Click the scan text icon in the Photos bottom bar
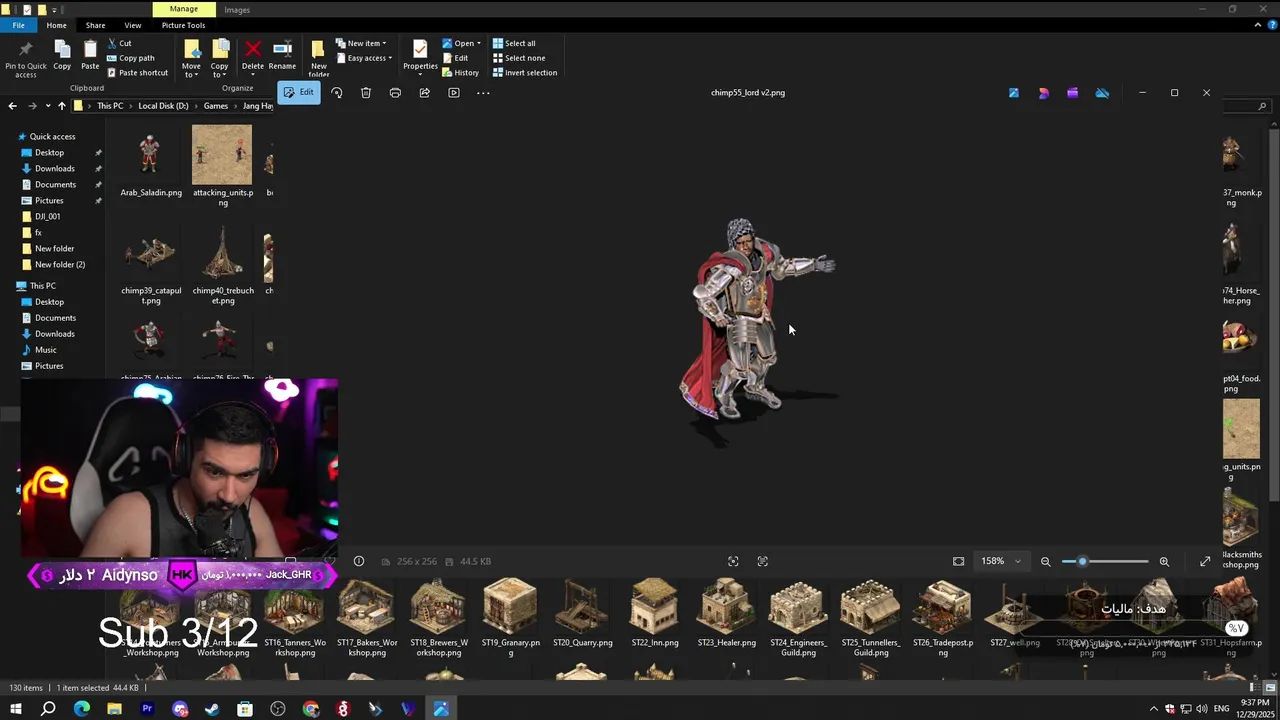This screenshot has width=1280, height=720. click(763, 561)
